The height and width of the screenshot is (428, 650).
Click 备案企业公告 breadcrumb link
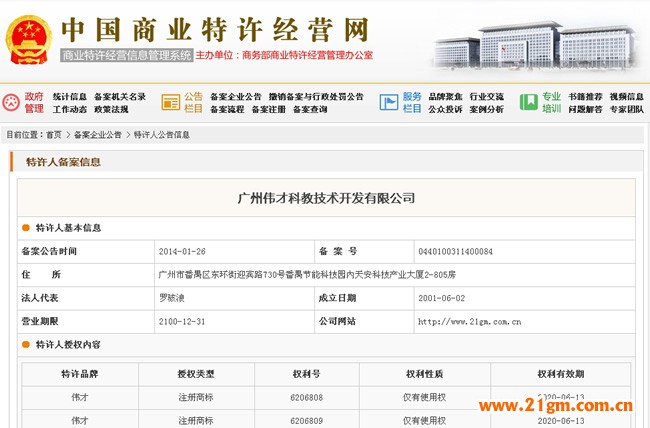pyautogui.click(x=98, y=134)
